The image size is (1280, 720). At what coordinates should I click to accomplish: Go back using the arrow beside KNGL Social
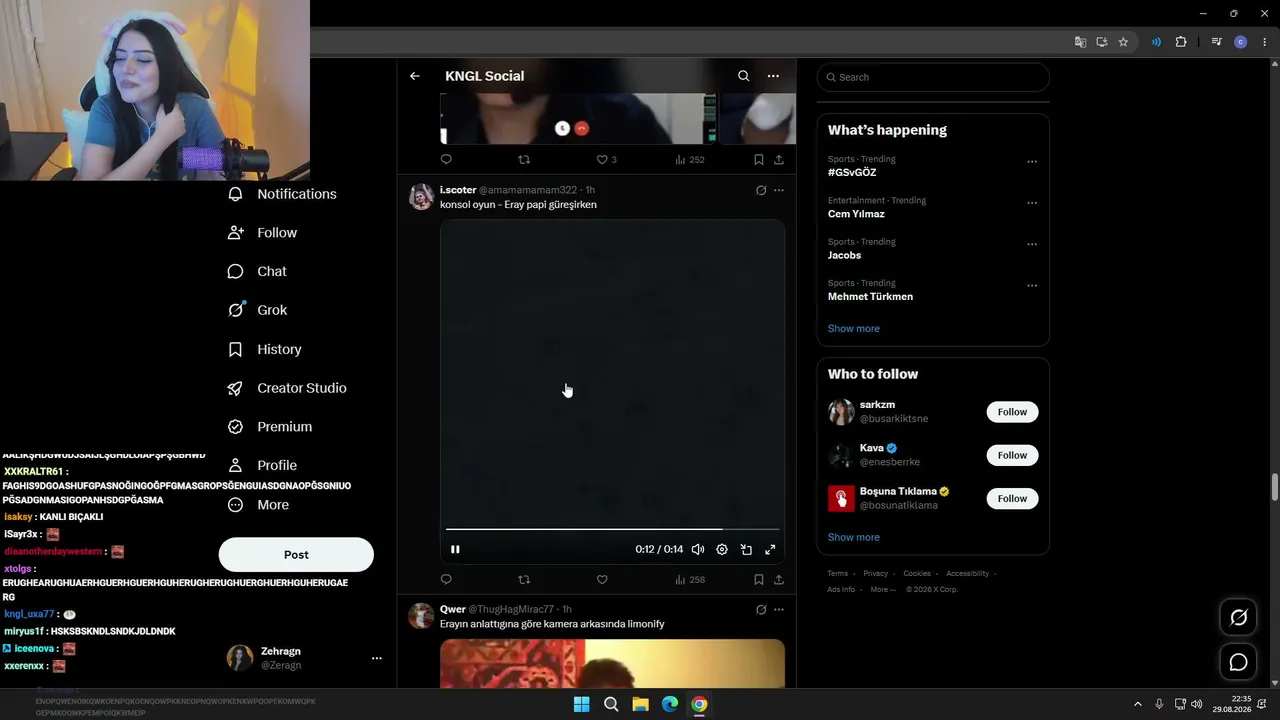pyautogui.click(x=415, y=76)
